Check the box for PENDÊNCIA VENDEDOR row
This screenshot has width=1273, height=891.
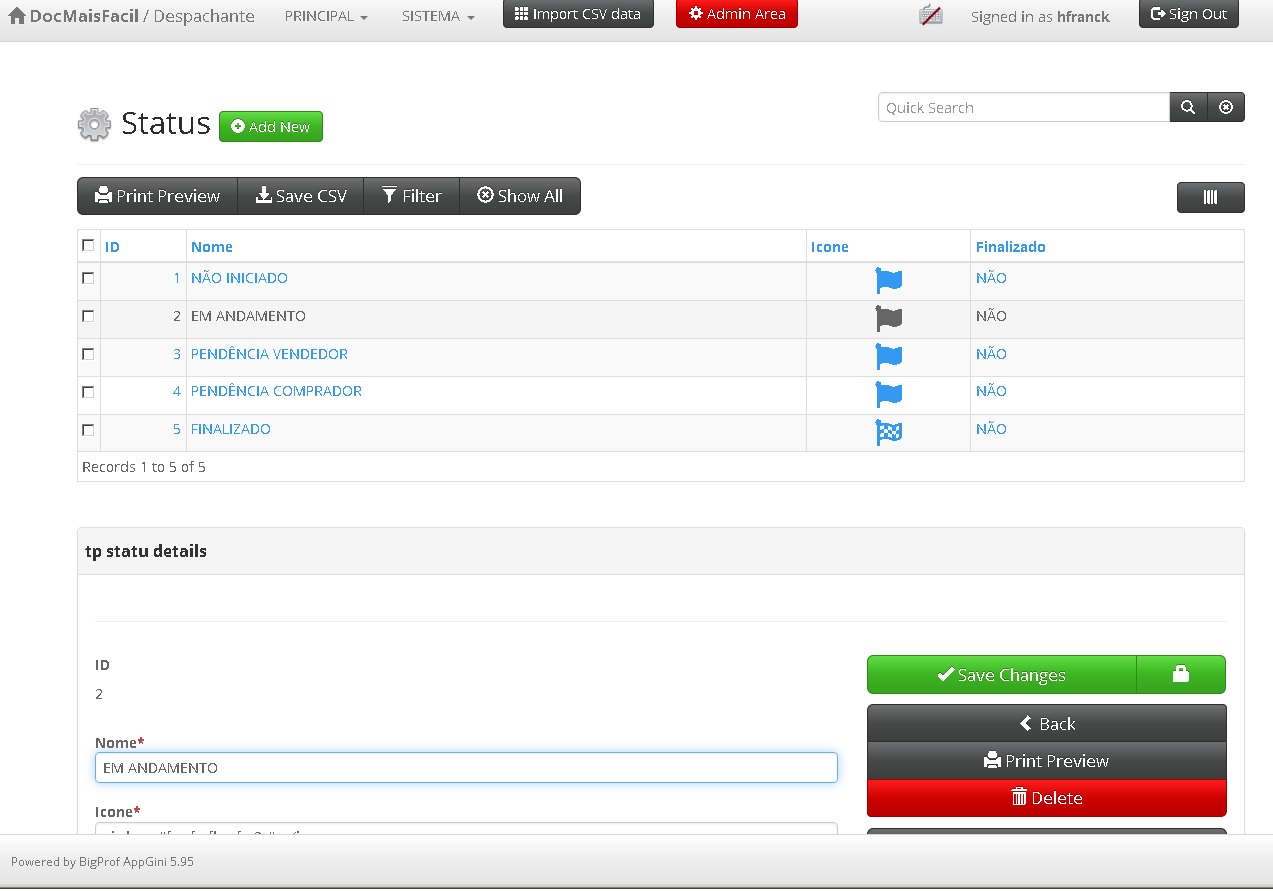[88, 354]
